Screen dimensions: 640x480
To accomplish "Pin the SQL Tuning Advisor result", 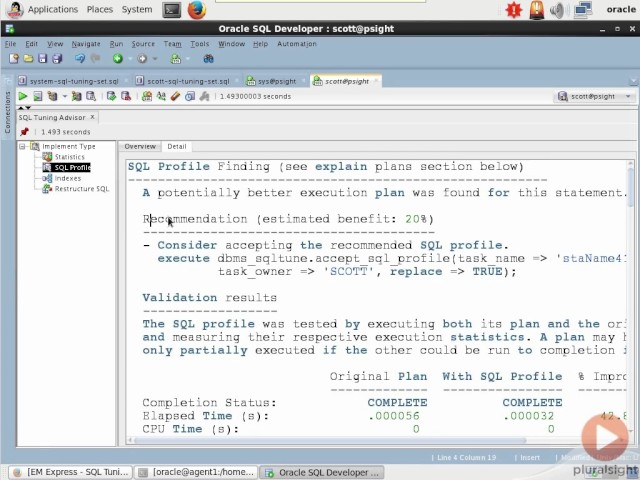I will (x=24, y=132).
